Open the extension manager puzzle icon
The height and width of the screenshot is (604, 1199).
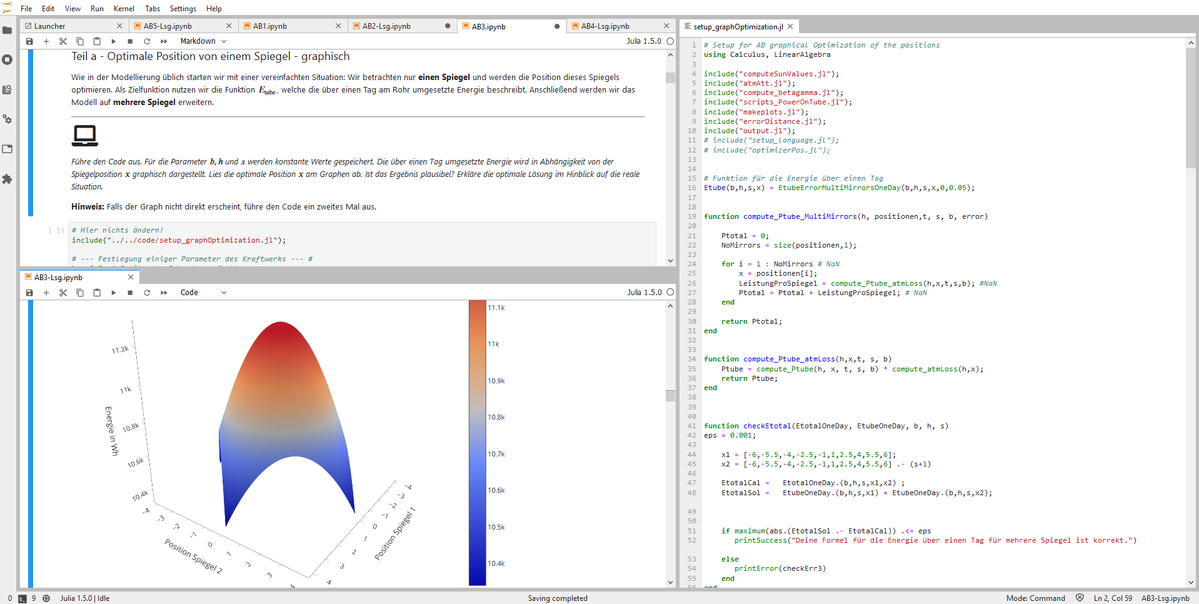click(x=7, y=179)
